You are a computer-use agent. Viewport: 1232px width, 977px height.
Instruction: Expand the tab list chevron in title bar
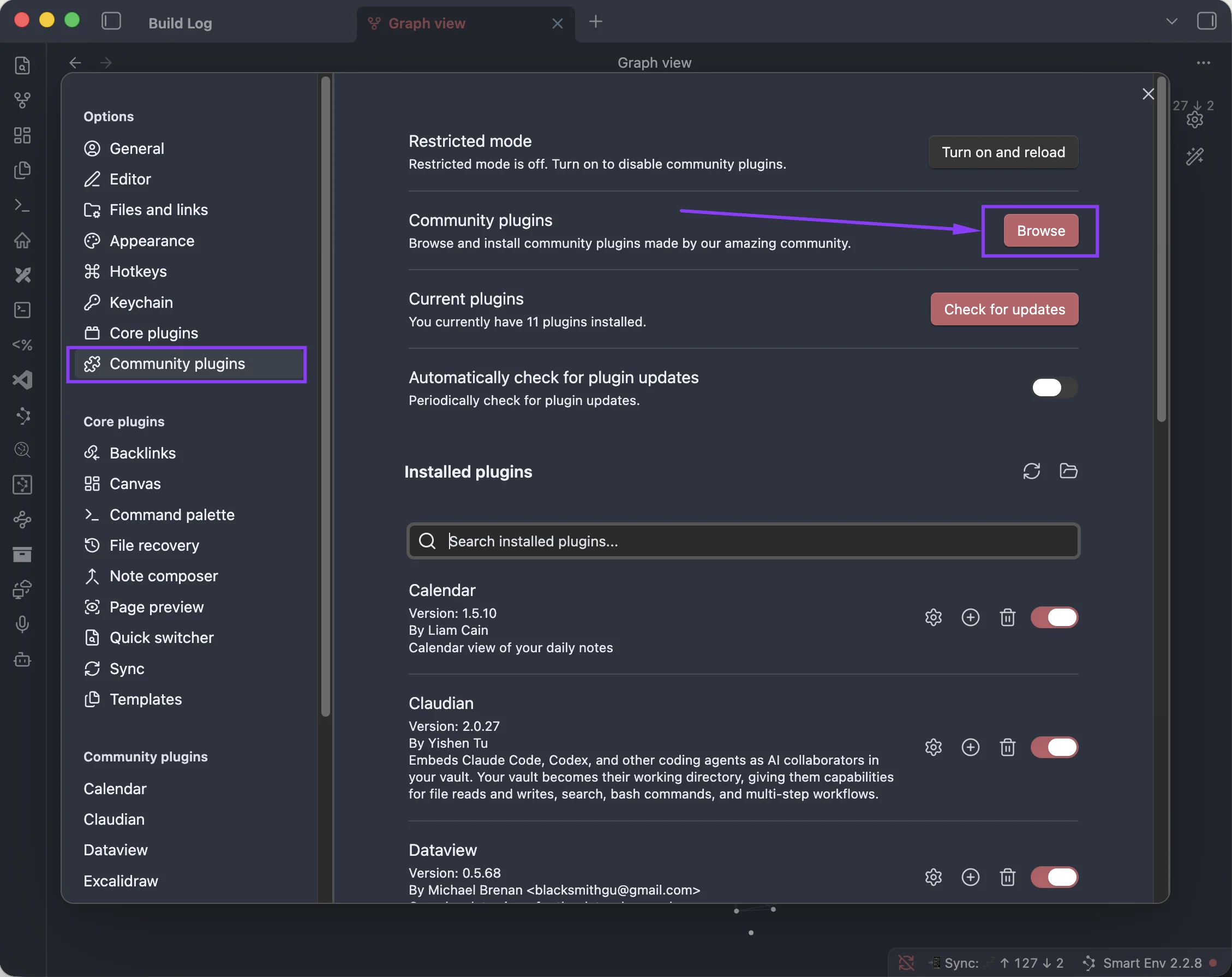coord(1171,21)
